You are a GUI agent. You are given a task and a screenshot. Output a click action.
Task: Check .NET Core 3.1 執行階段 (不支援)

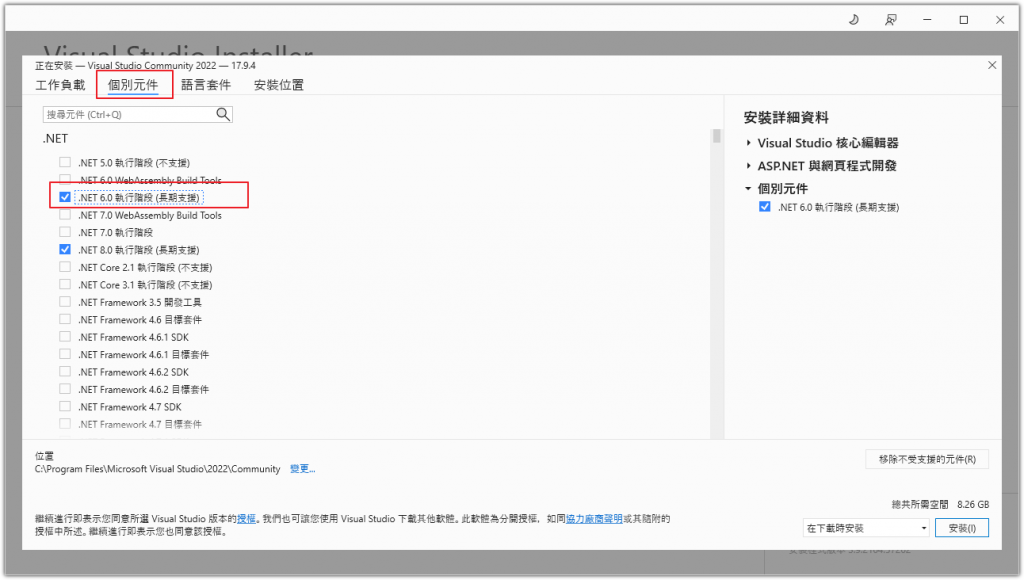[x=65, y=284]
